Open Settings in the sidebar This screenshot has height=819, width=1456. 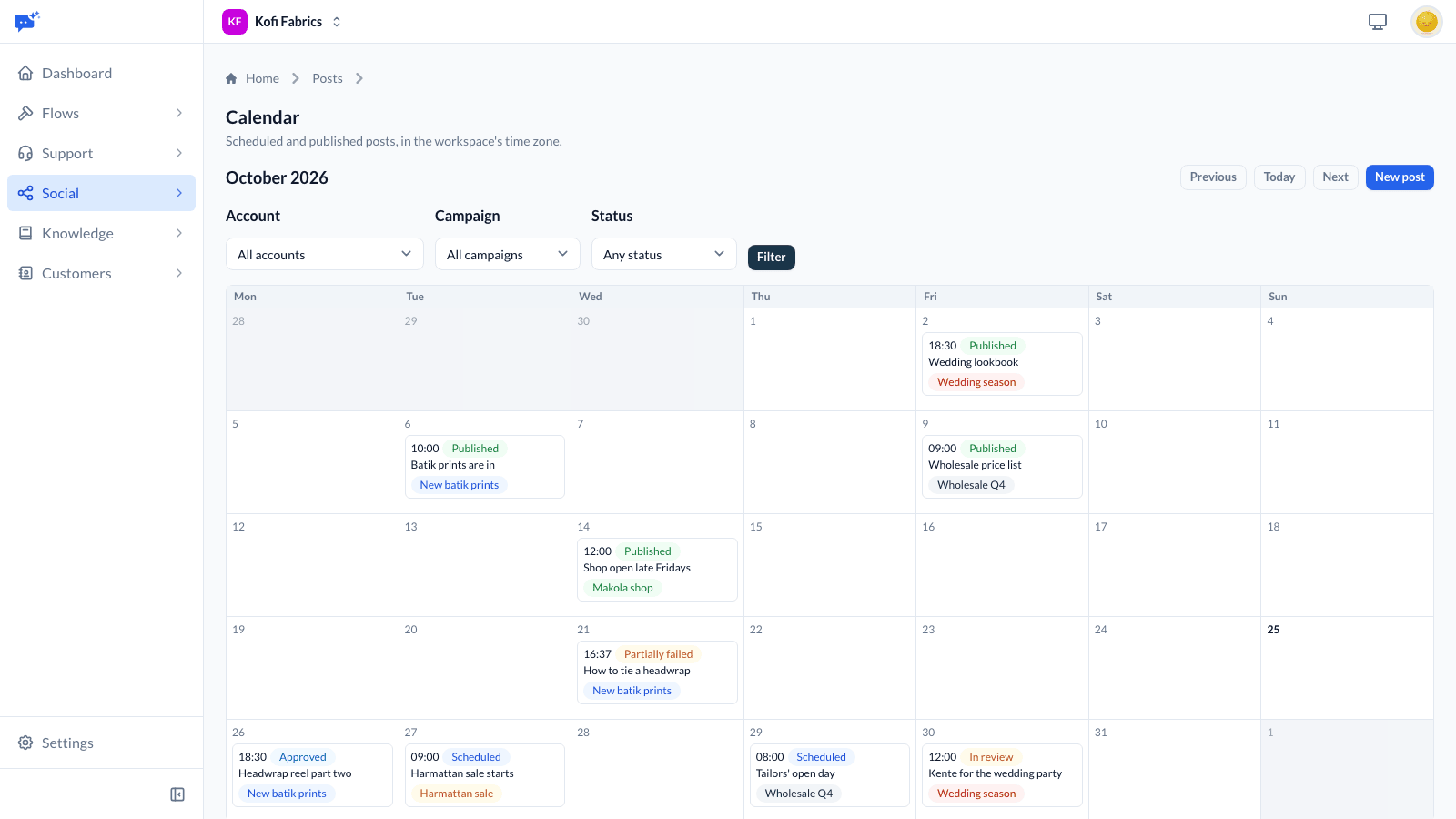pos(101,743)
